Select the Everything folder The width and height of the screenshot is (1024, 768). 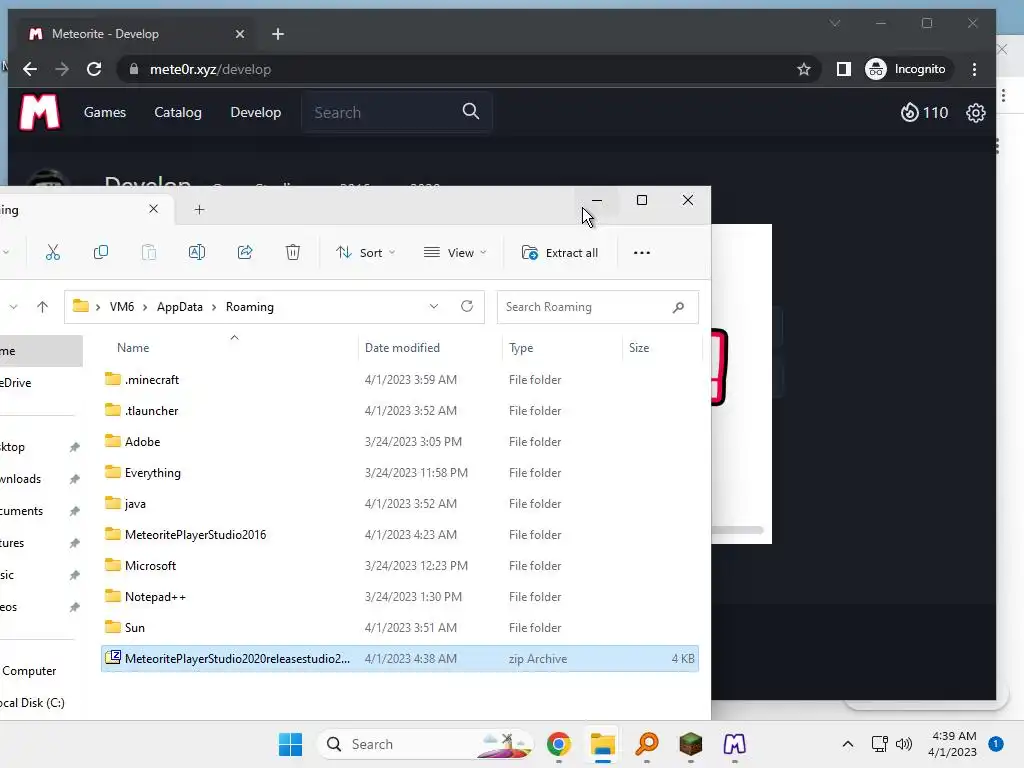[400, 473]
